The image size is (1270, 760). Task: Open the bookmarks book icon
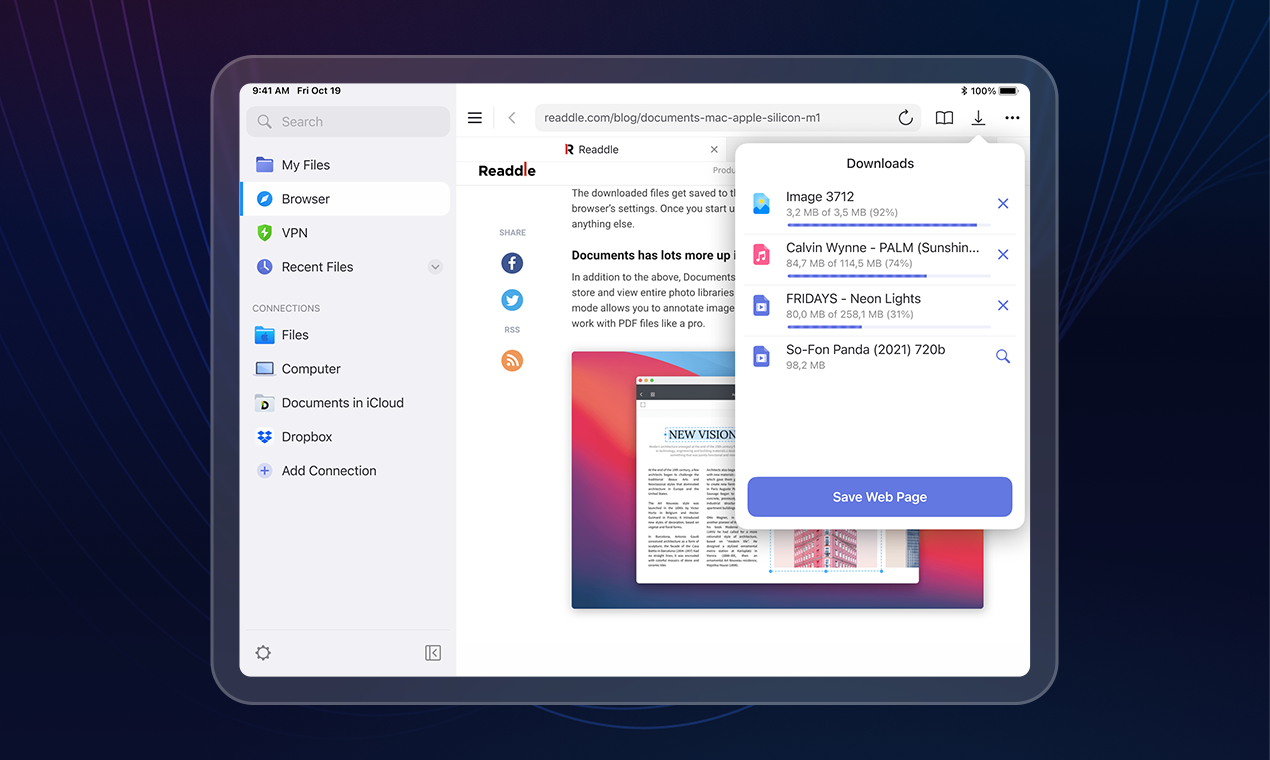[x=944, y=118]
